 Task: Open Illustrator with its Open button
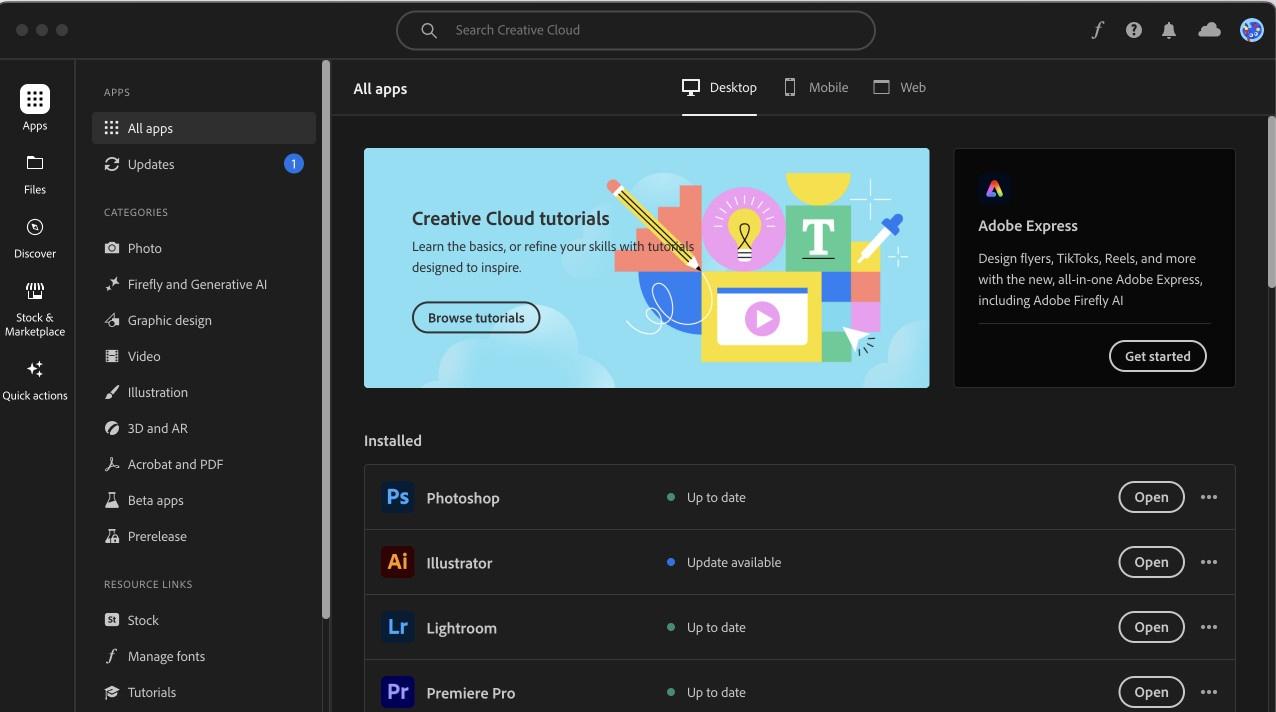click(x=1151, y=562)
